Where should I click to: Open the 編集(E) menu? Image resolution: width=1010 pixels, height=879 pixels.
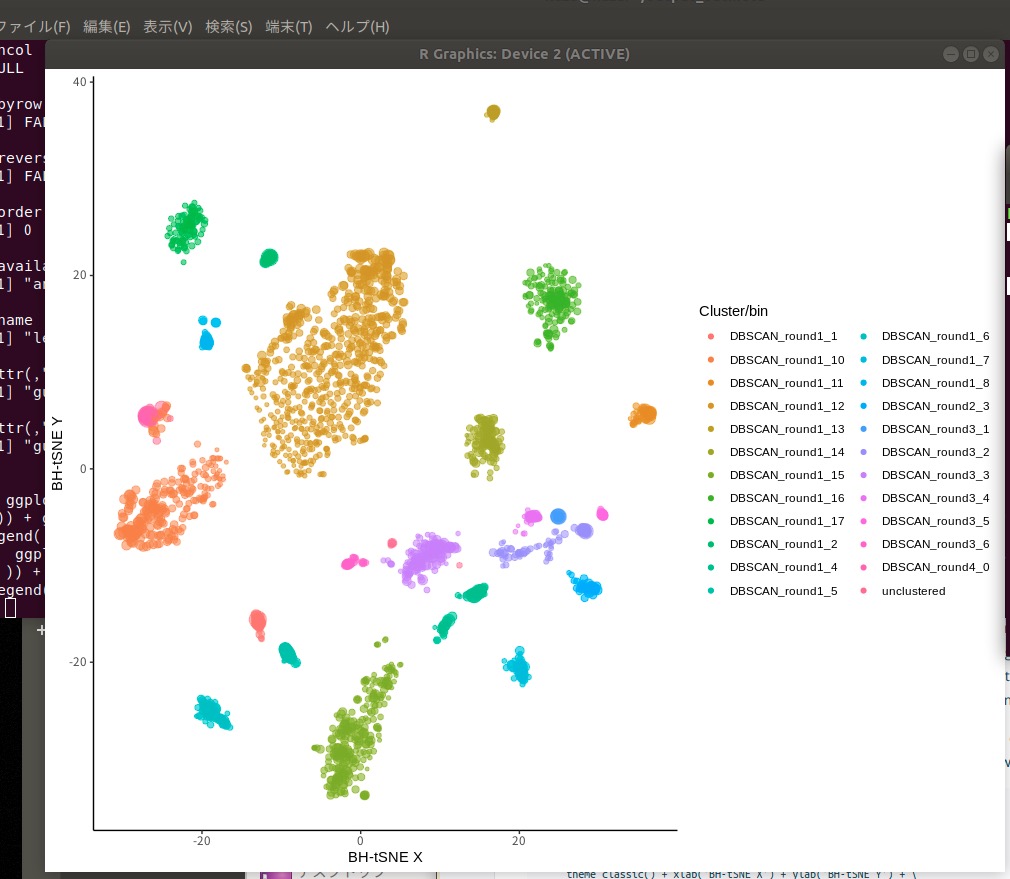[106, 26]
